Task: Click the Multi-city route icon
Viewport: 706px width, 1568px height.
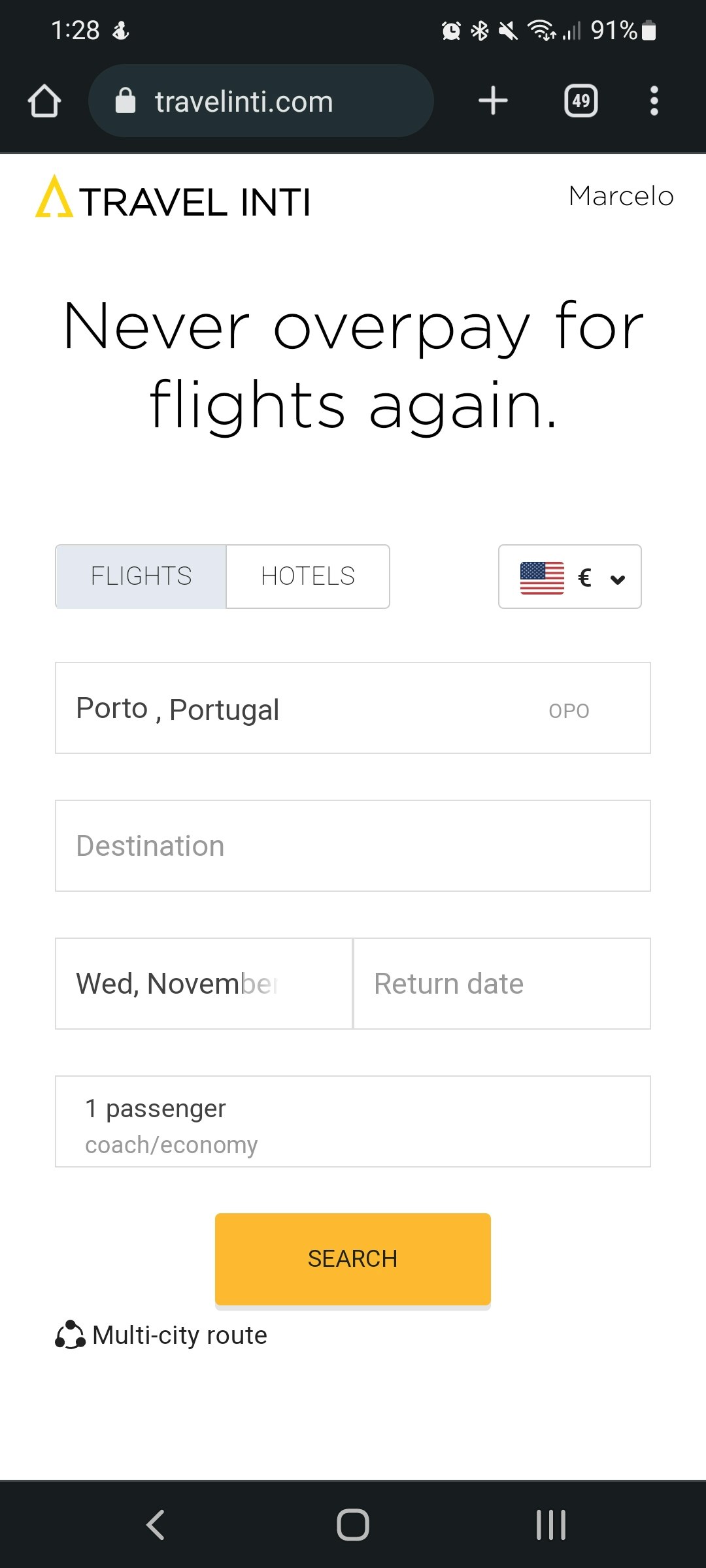Action: point(70,1335)
